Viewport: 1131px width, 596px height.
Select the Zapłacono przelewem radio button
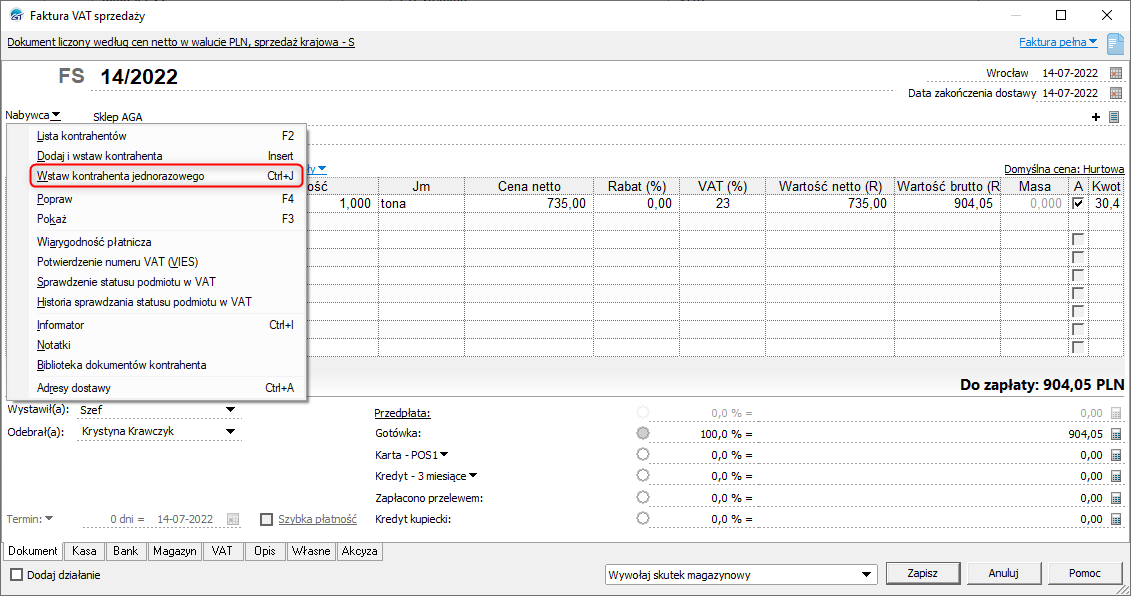642,497
